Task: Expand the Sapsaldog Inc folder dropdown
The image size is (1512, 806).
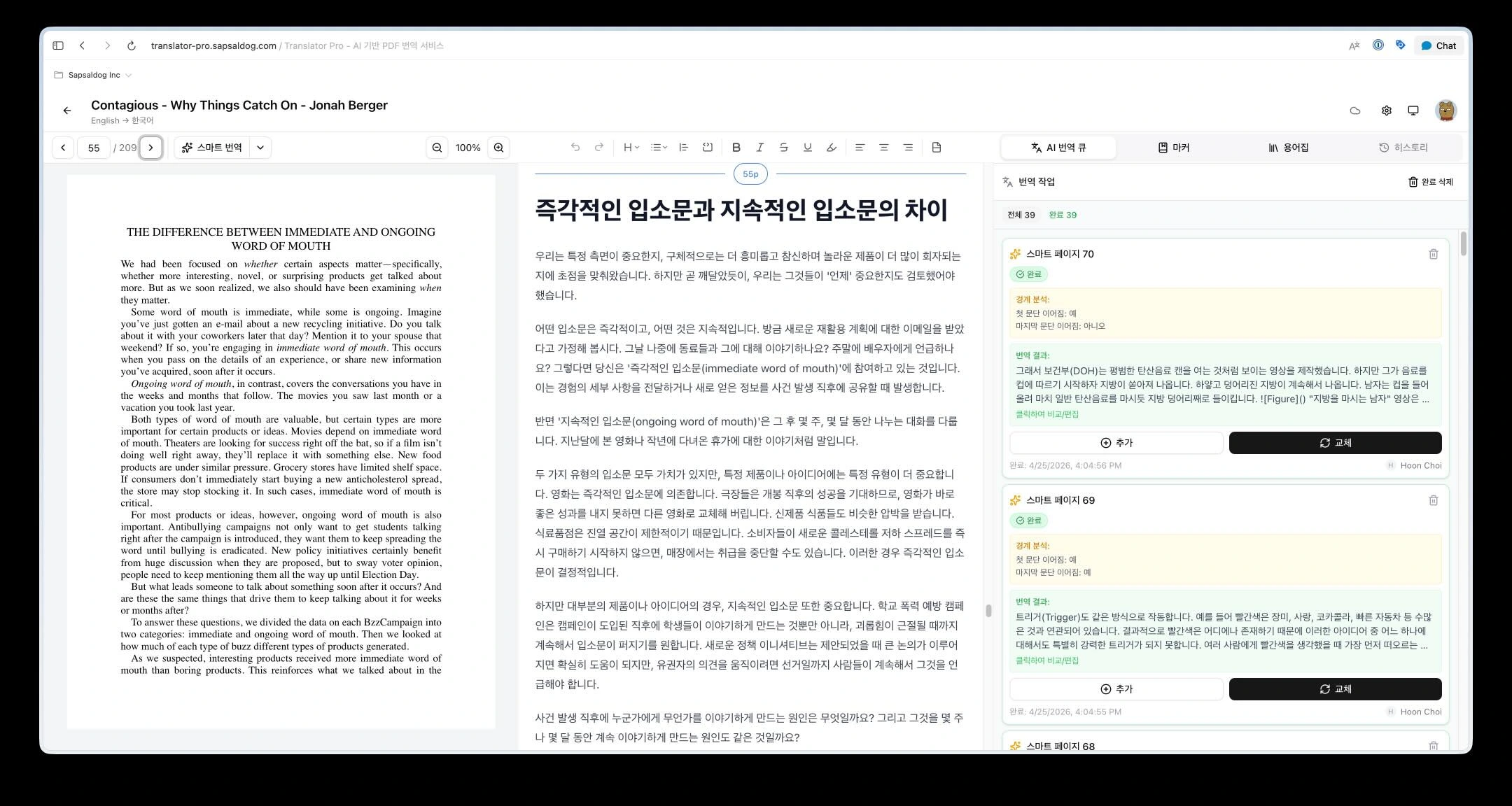Action: click(93, 75)
